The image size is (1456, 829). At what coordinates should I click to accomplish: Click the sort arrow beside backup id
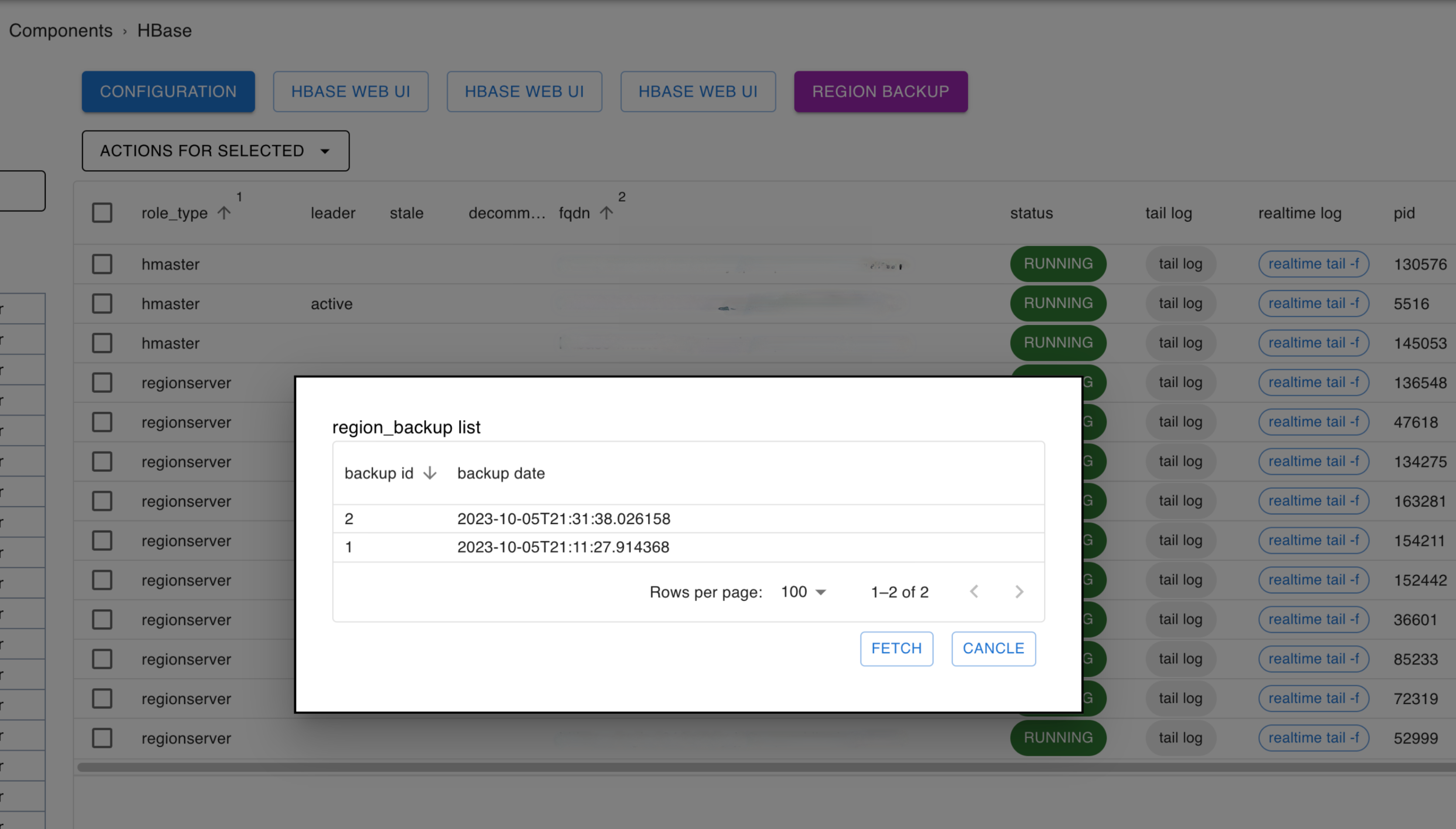(x=431, y=473)
